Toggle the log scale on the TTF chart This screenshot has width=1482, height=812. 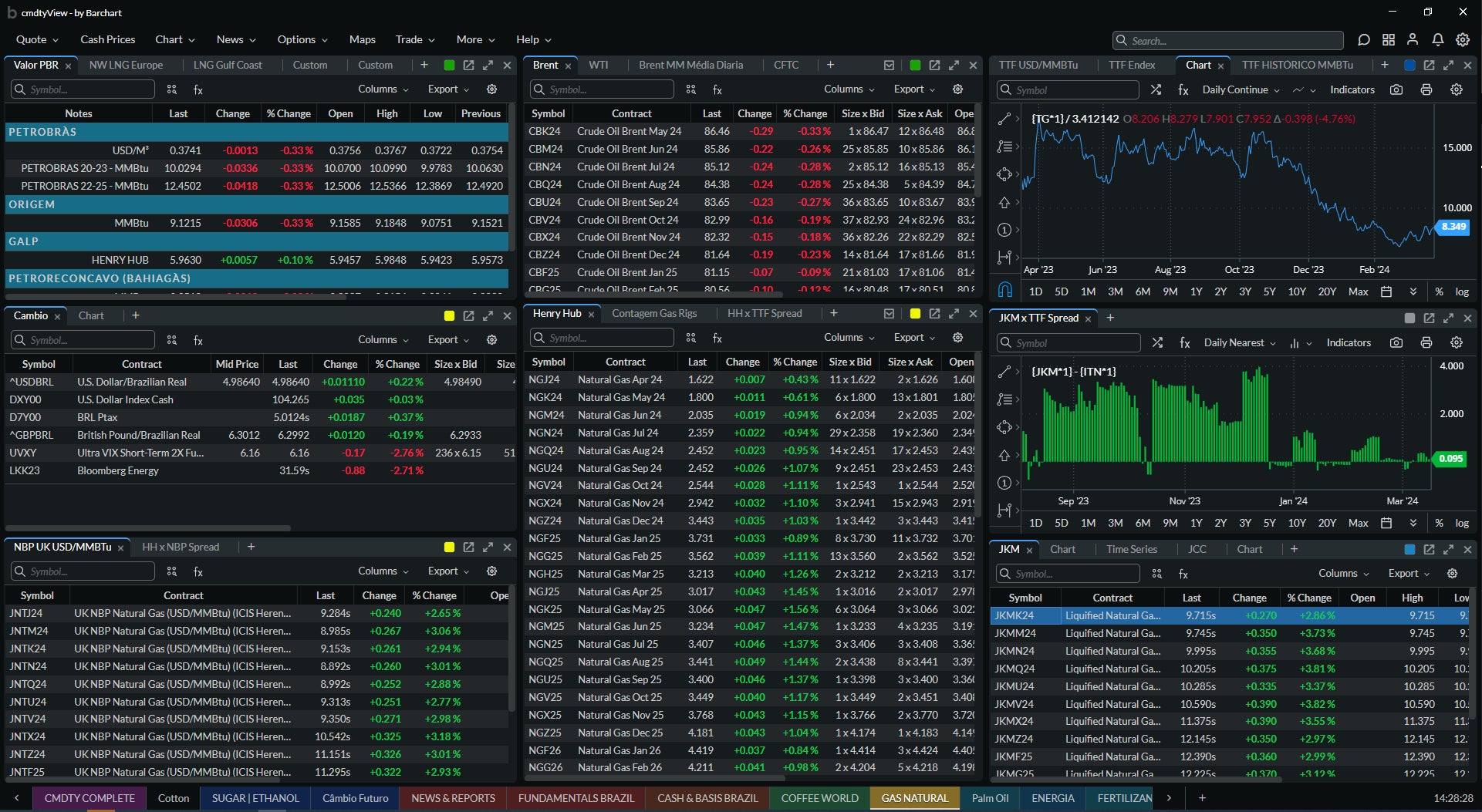click(x=1462, y=291)
